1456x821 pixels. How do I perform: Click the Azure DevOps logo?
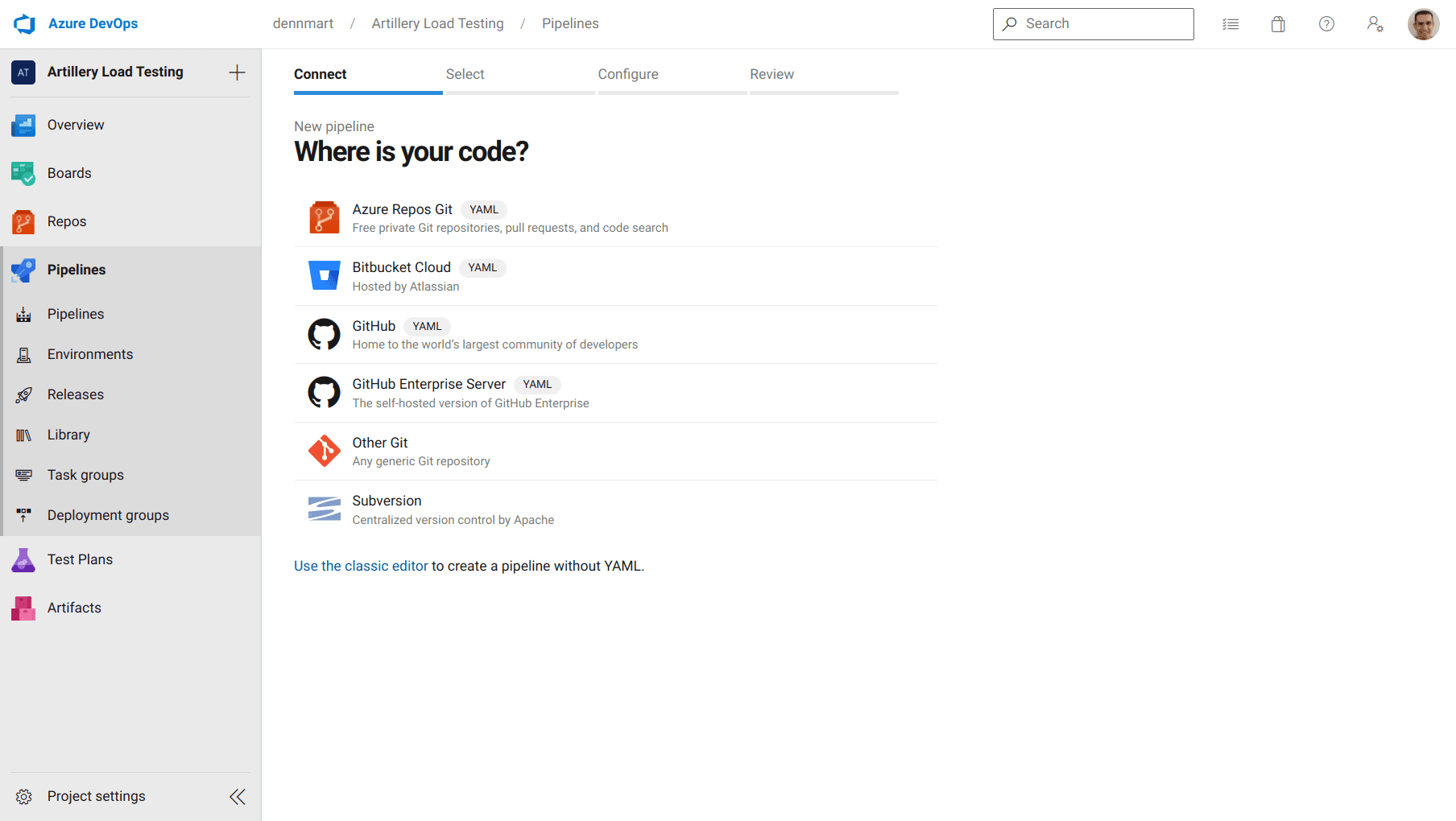pyautogui.click(x=24, y=23)
